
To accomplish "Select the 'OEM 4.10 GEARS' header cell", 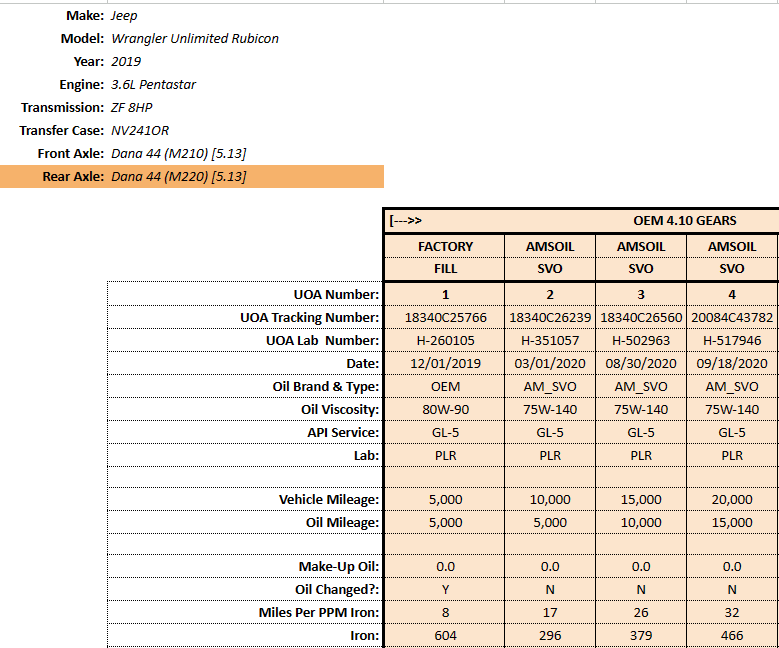I will point(685,221).
